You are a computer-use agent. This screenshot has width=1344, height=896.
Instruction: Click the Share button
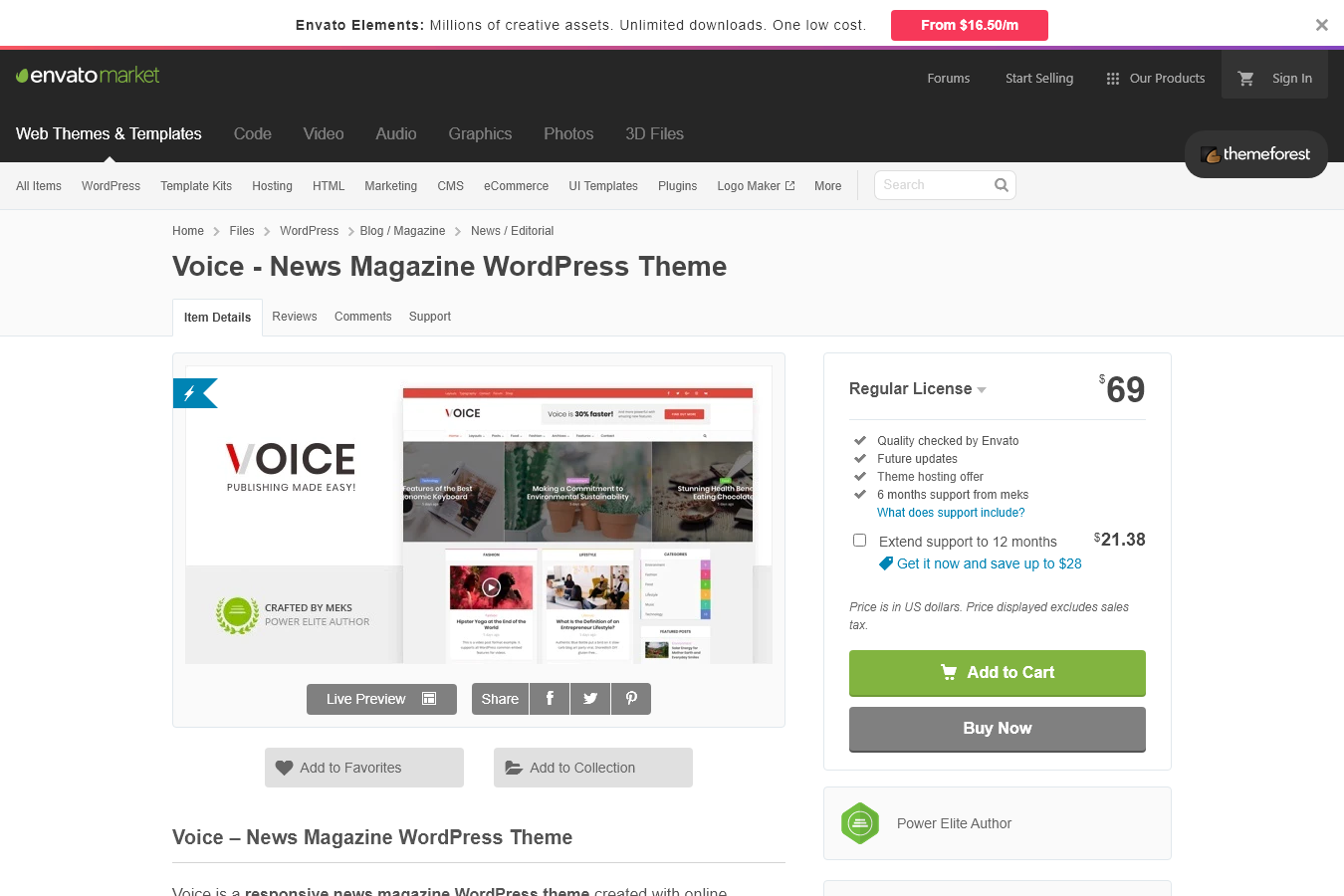coord(500,699)
